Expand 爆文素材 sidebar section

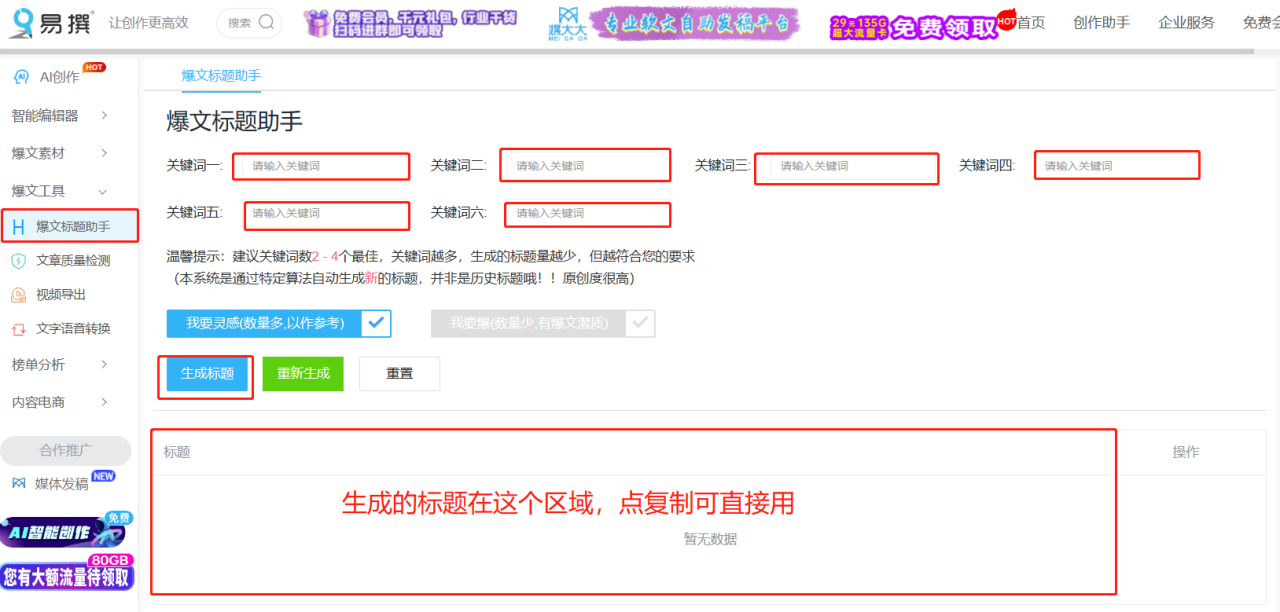coord(104,153)
